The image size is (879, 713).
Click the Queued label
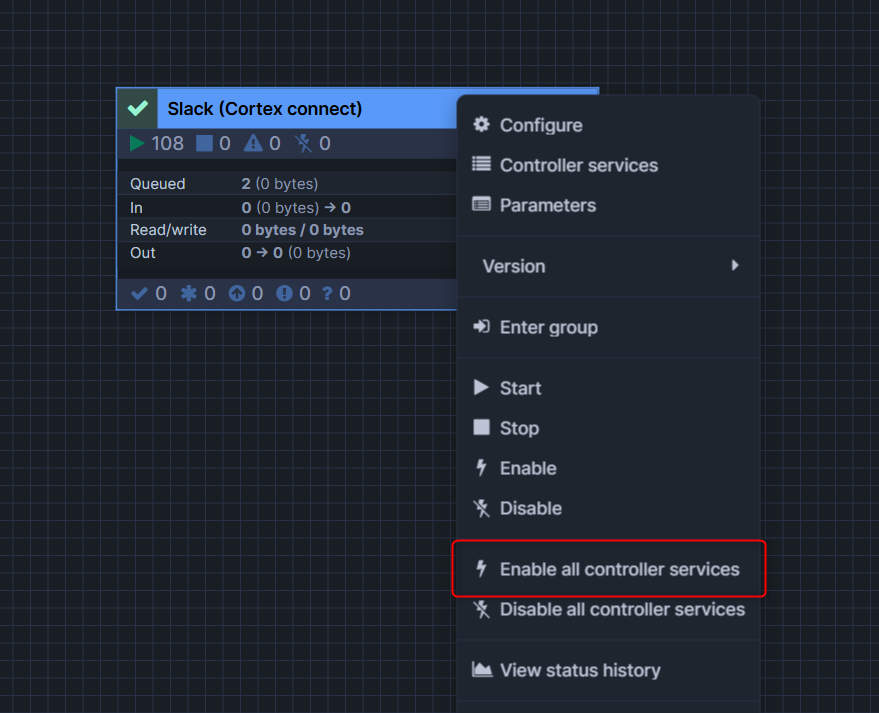(x=158, y=184)
